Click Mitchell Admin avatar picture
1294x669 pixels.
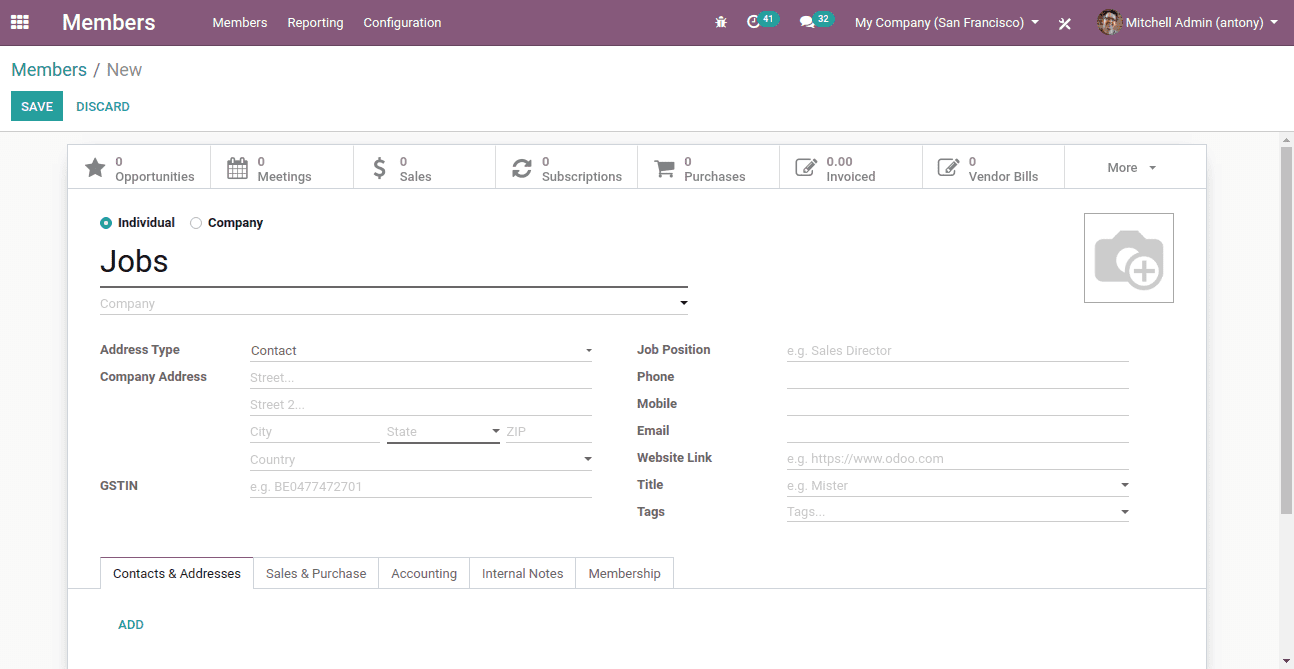[x=1108, y=22]
